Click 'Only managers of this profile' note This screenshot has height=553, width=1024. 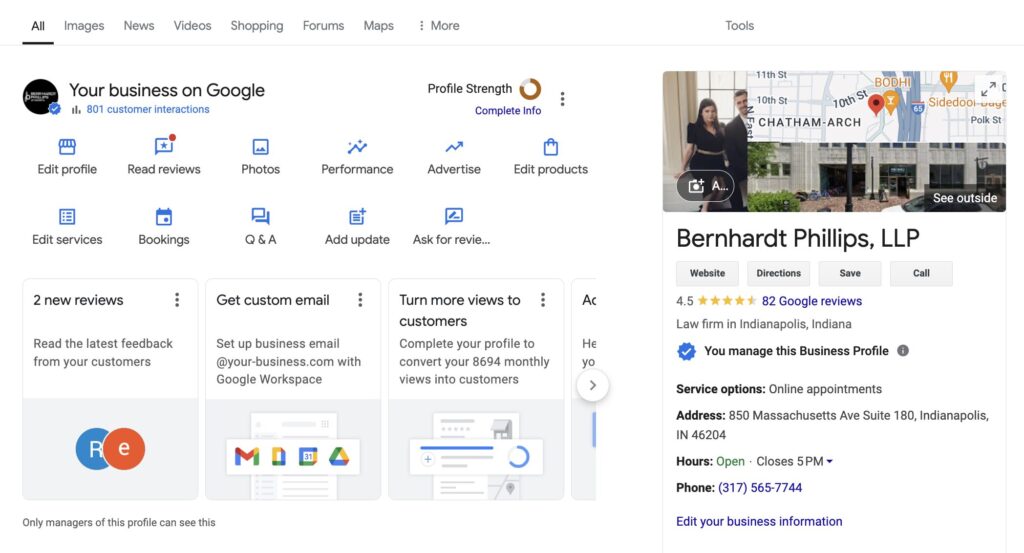[119, 522]
